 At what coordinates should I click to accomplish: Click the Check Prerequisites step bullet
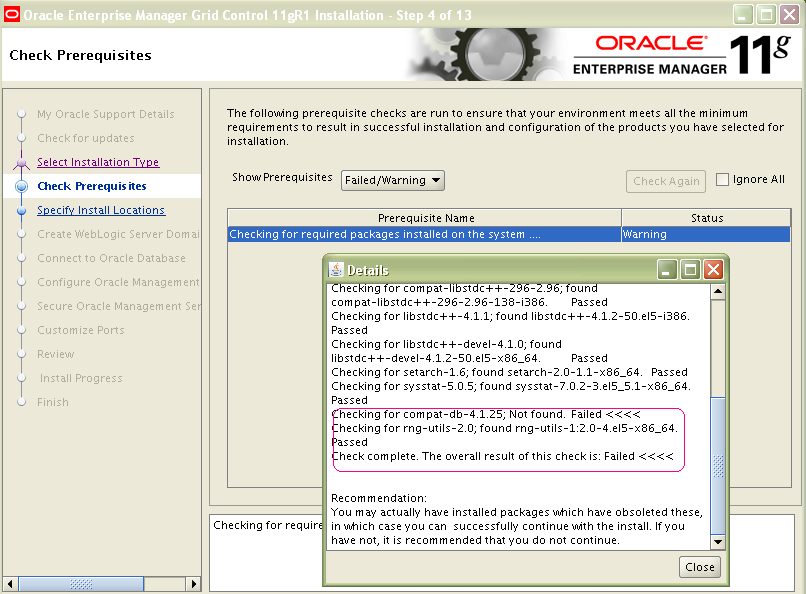click(21, 186)
